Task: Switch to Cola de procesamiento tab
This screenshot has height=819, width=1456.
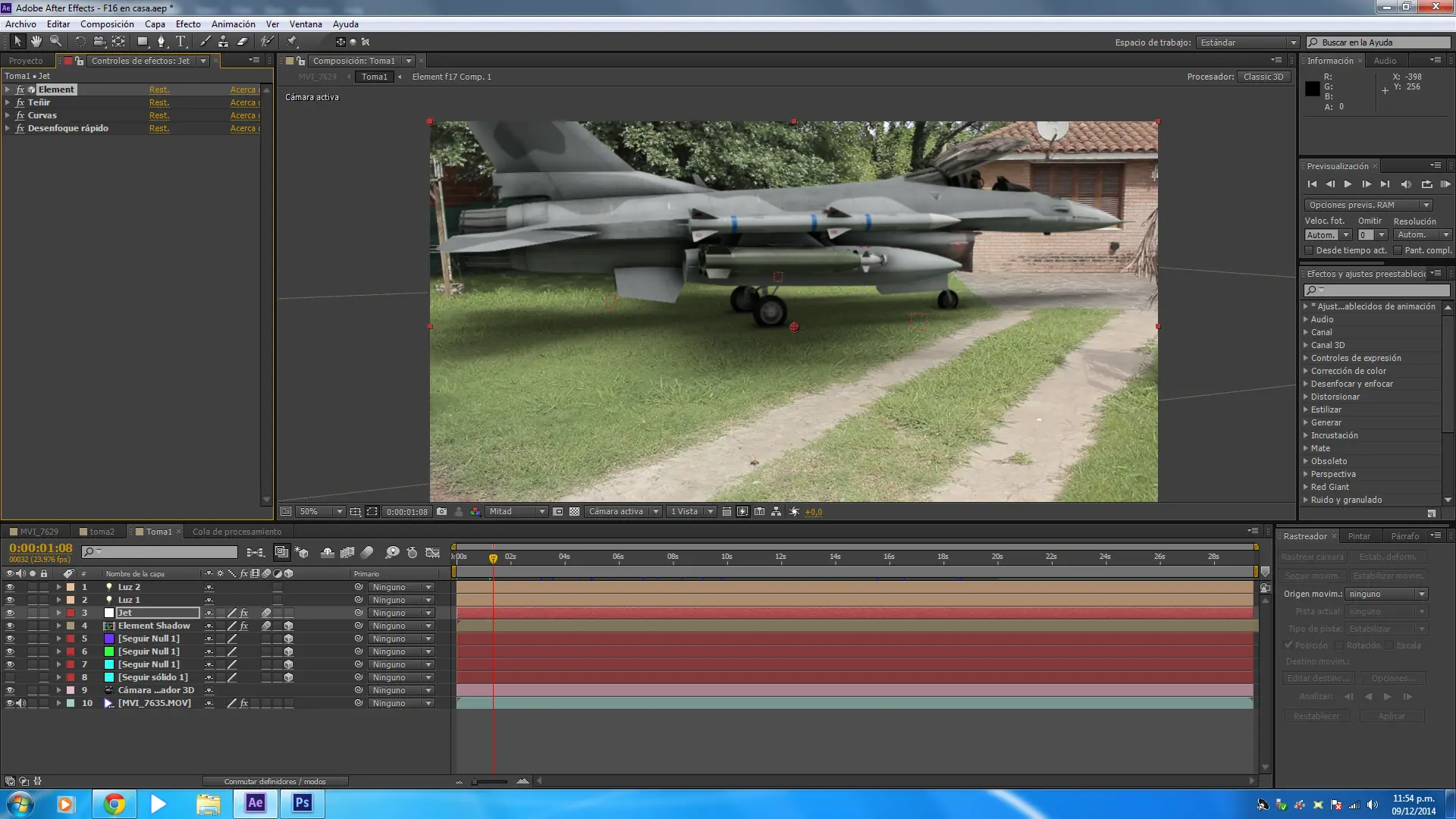Action: 237,532
